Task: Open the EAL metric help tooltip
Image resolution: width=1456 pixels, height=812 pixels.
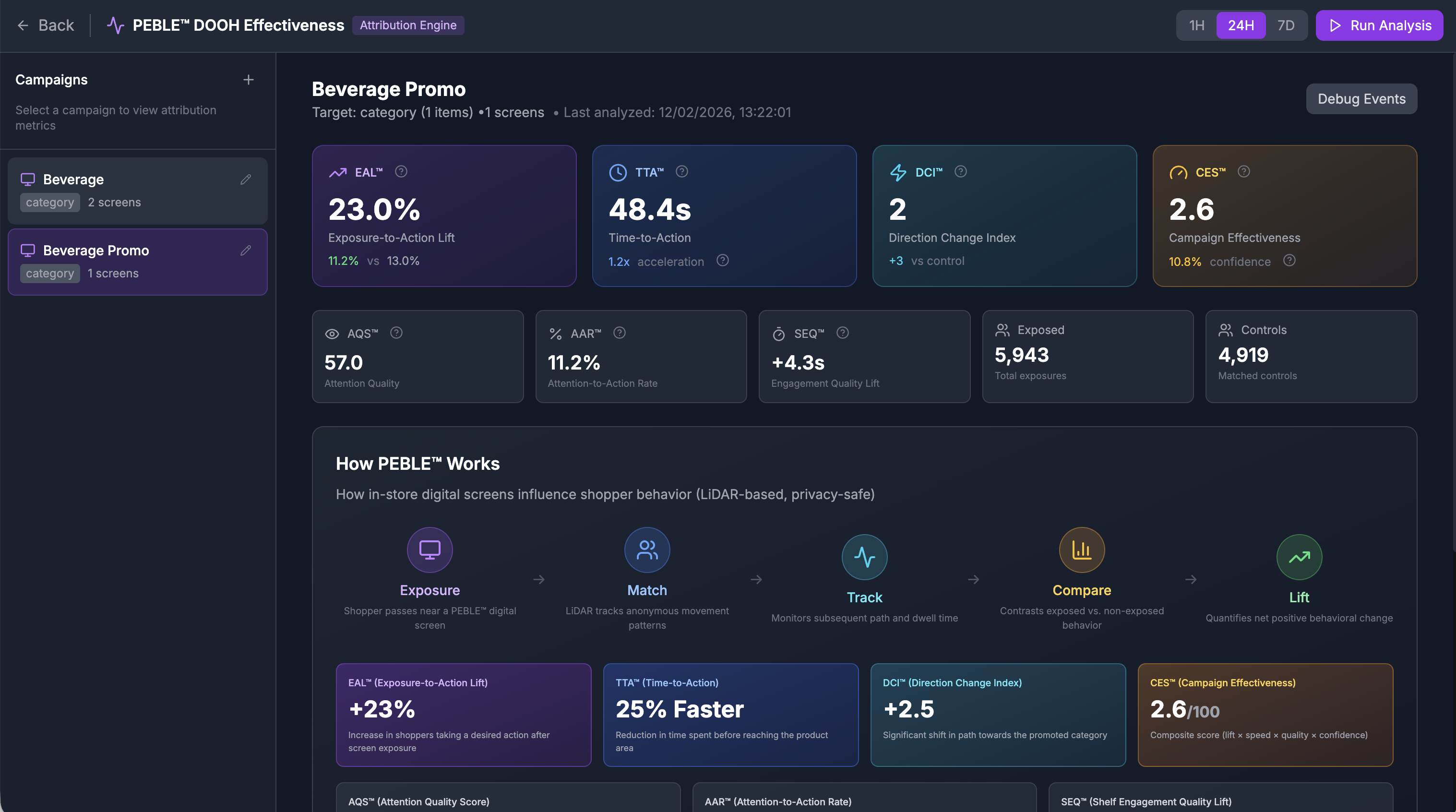Action: point(401,172)
